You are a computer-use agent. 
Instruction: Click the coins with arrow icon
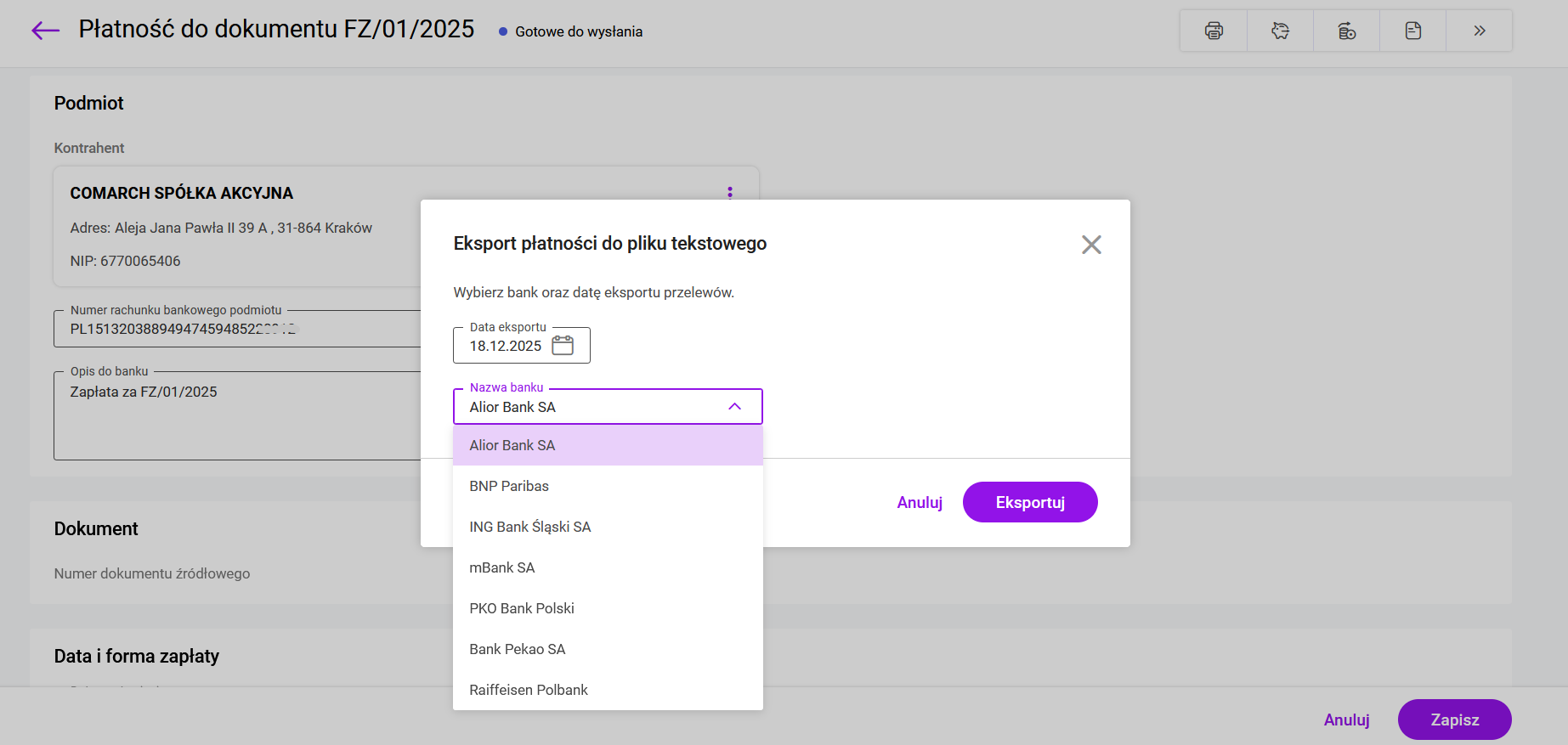click(1346, 31)
